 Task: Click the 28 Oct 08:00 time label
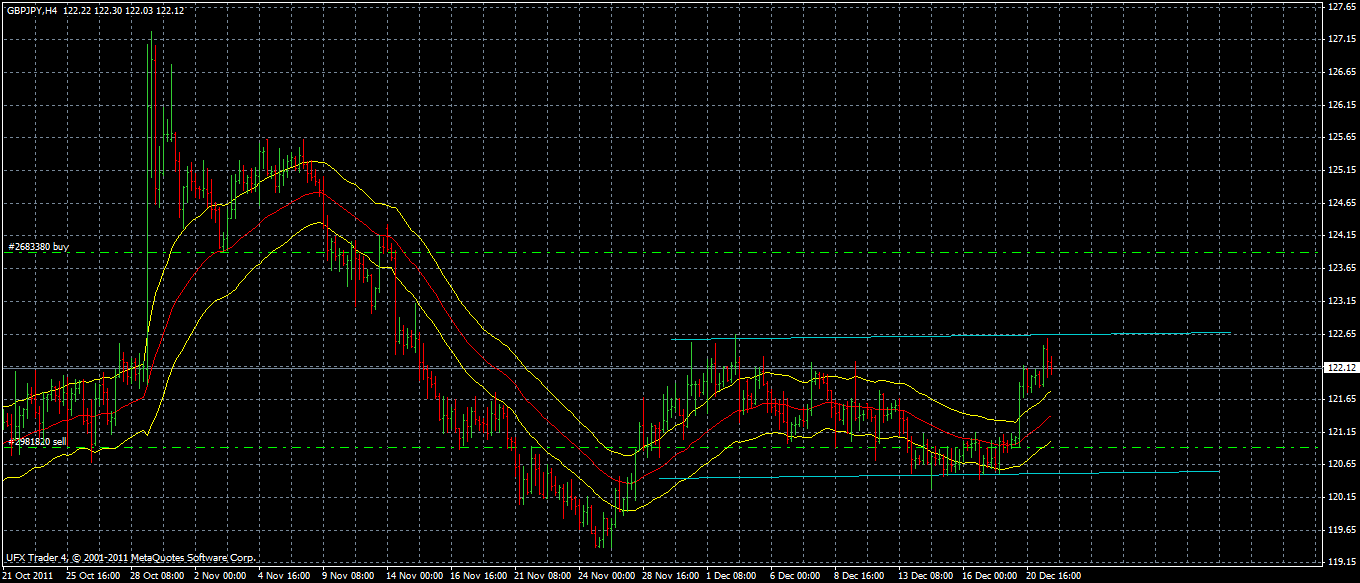[157, 576]
